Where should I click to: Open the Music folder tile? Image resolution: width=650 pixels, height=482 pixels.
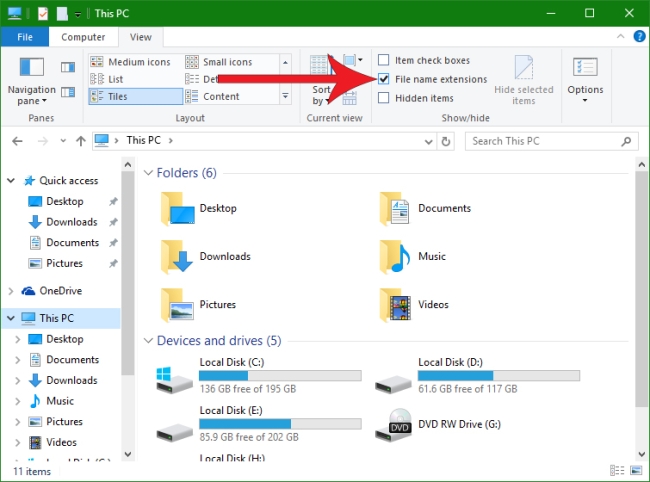pyautogui.click(x=413, y=257)
